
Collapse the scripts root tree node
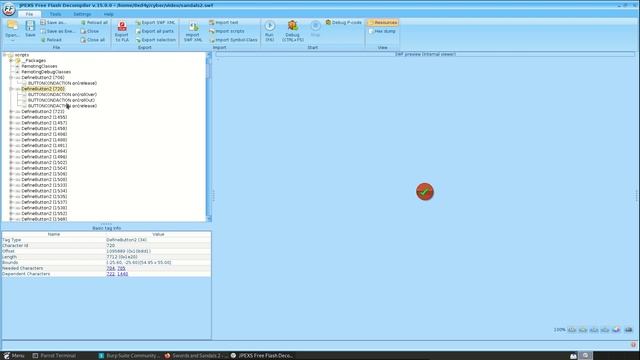[4, 55]
